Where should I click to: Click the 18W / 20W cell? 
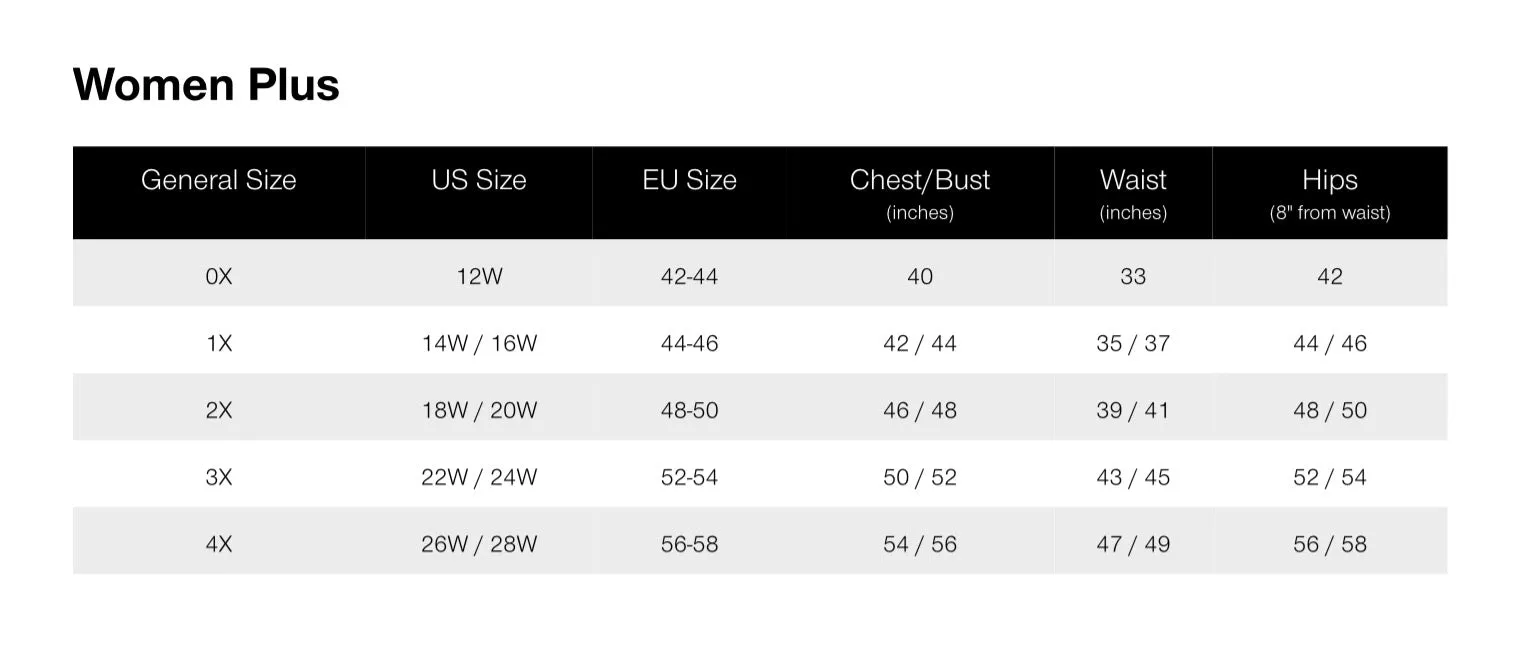[x=479, y=411]
